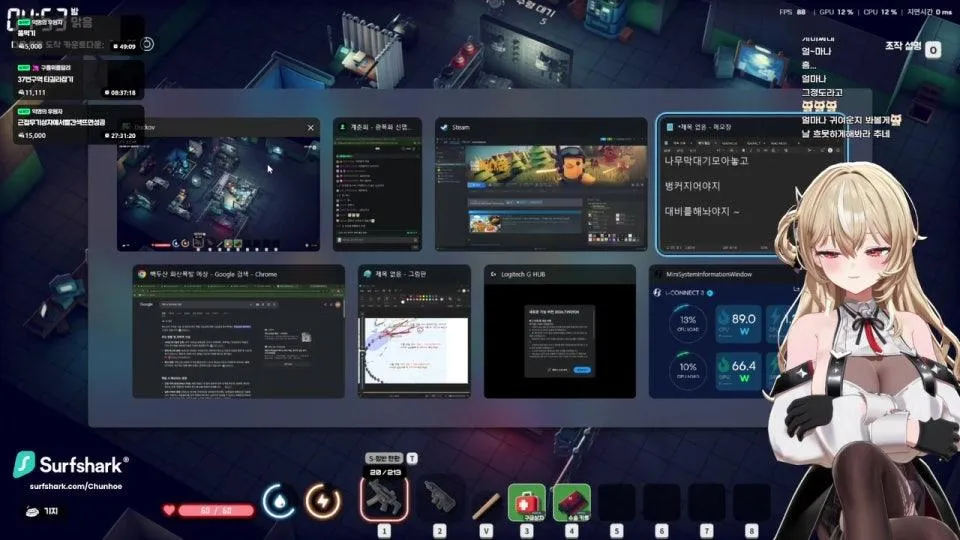Open the Chrome 백두산 화산폭발 예상 search window
Screen dimensions: 960x540
point(239,331)
